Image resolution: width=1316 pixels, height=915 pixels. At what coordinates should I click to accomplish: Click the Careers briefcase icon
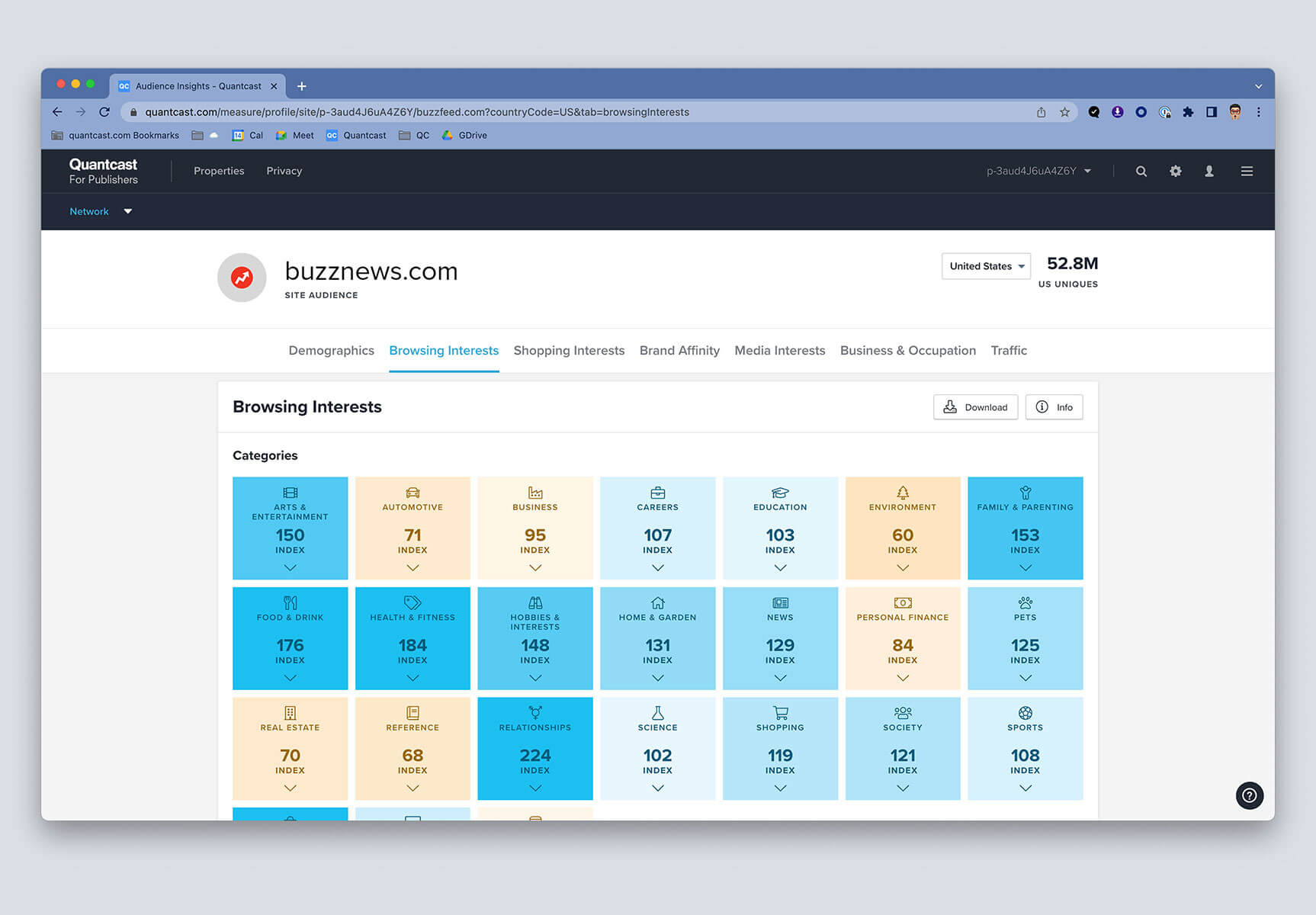point(657,493)
